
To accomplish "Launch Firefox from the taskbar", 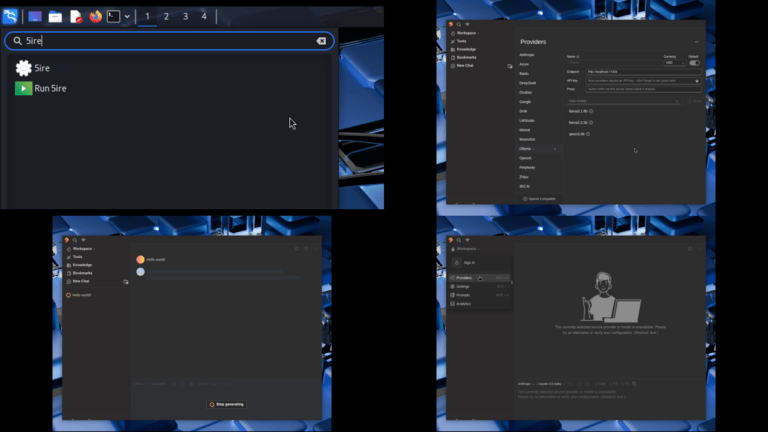I will point(96,17).
